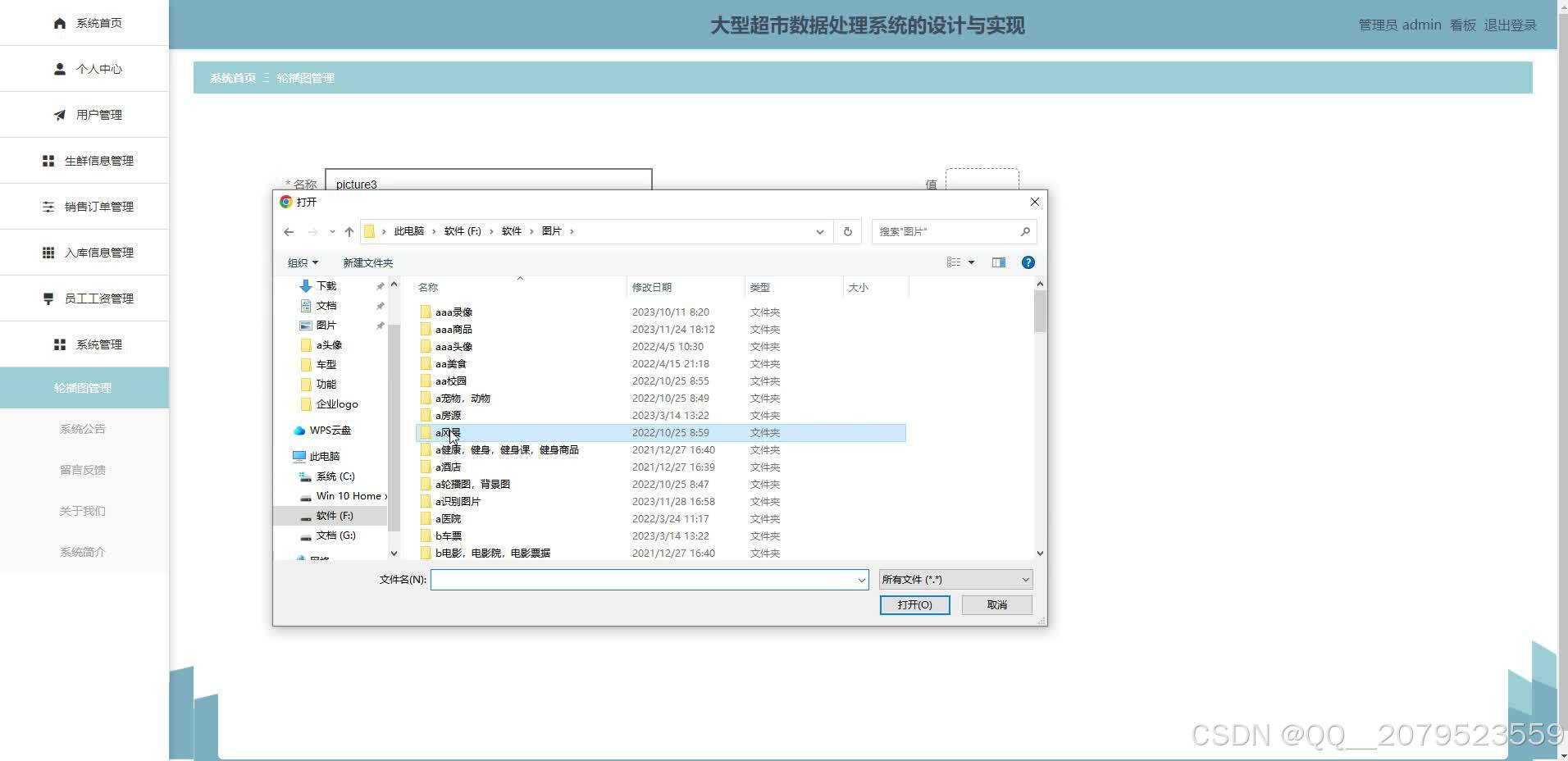
Task: Open the file type 所有文件 combo box
Action: 955,580
